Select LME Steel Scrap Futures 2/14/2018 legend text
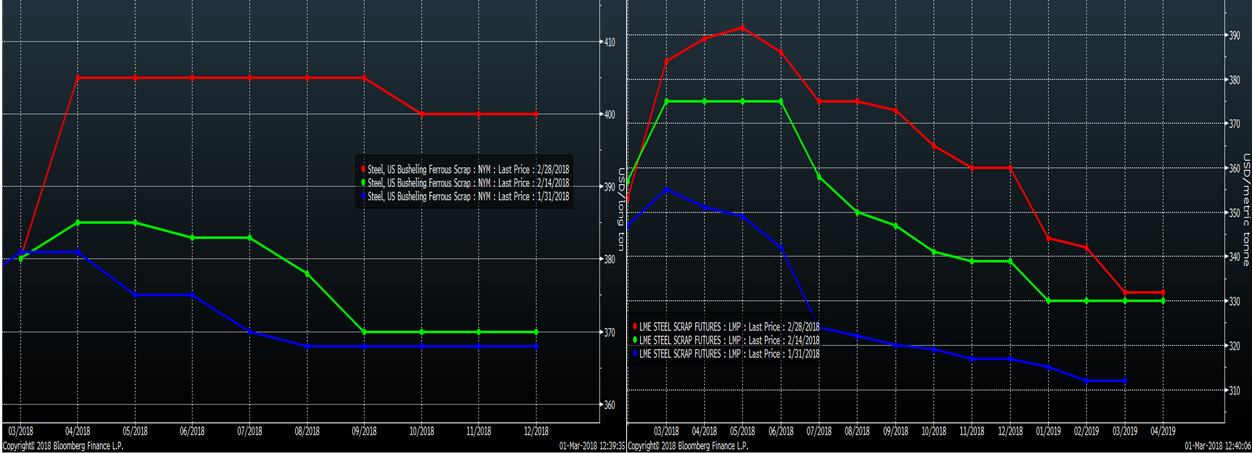Viewport: 1253px width, 453px height. [x=729, y=340]
